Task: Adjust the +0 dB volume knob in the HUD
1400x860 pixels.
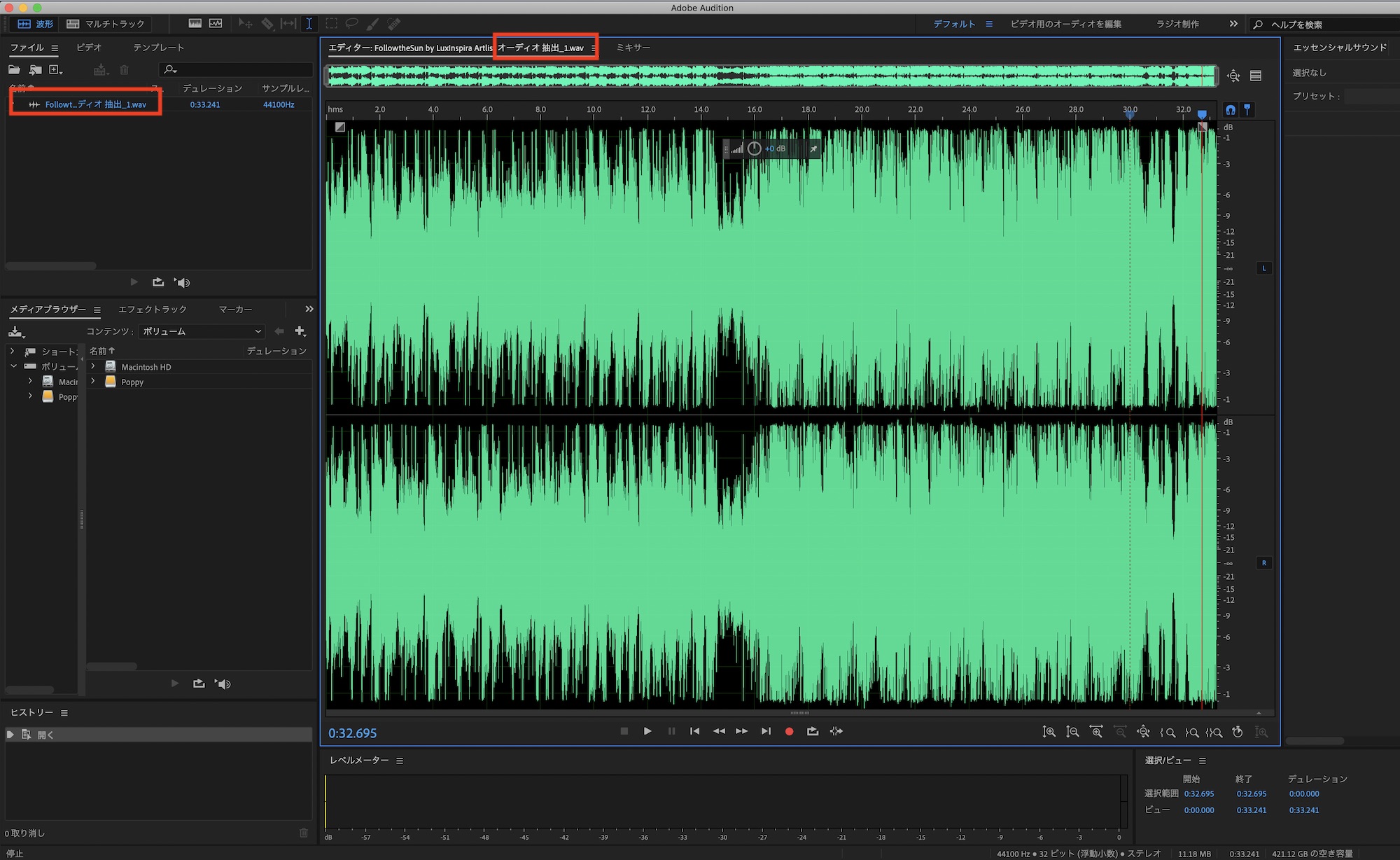Action: coord(754,148)
